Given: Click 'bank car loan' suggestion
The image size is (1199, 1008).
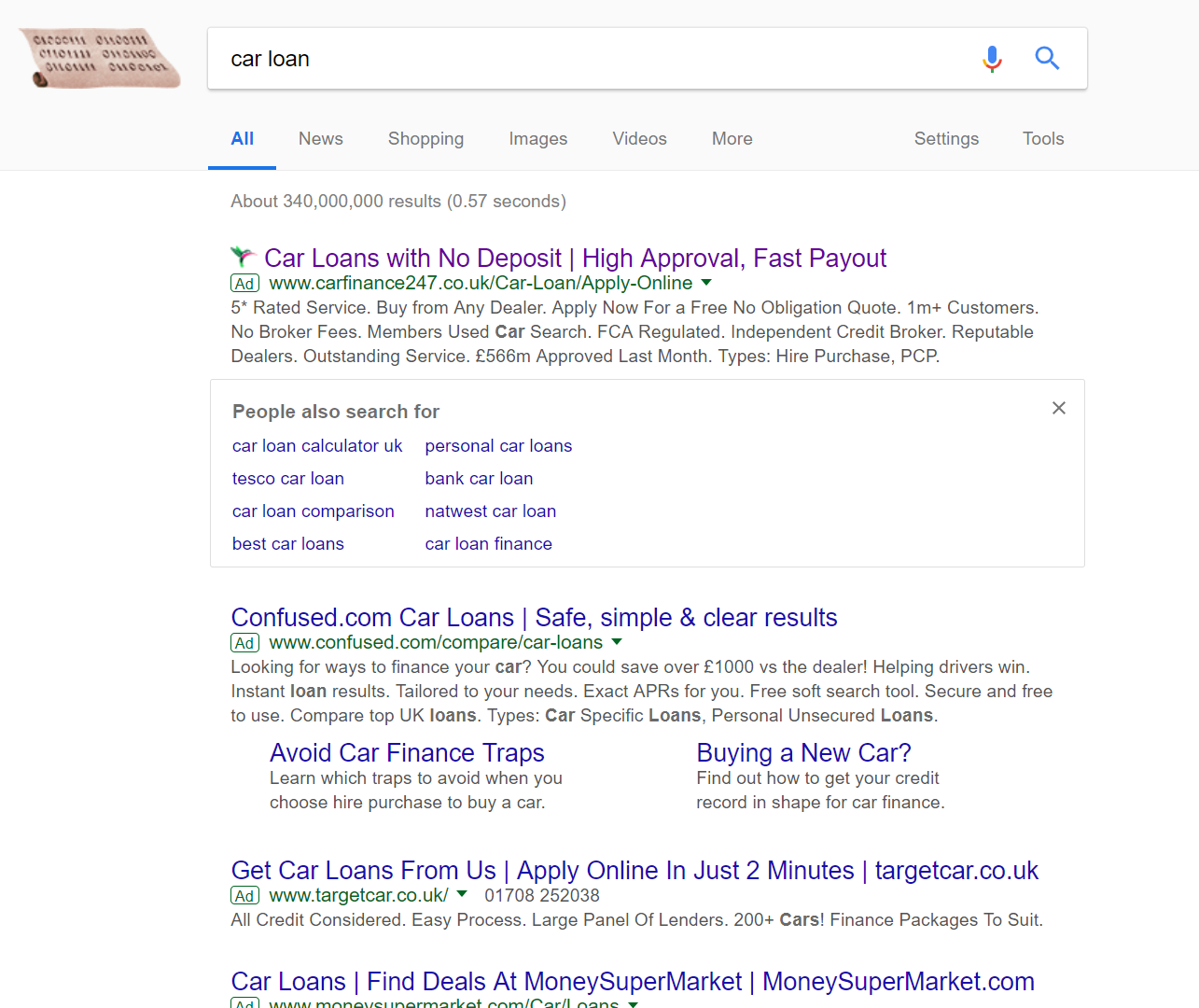Looking at the screenshot, I should point(479,479).
